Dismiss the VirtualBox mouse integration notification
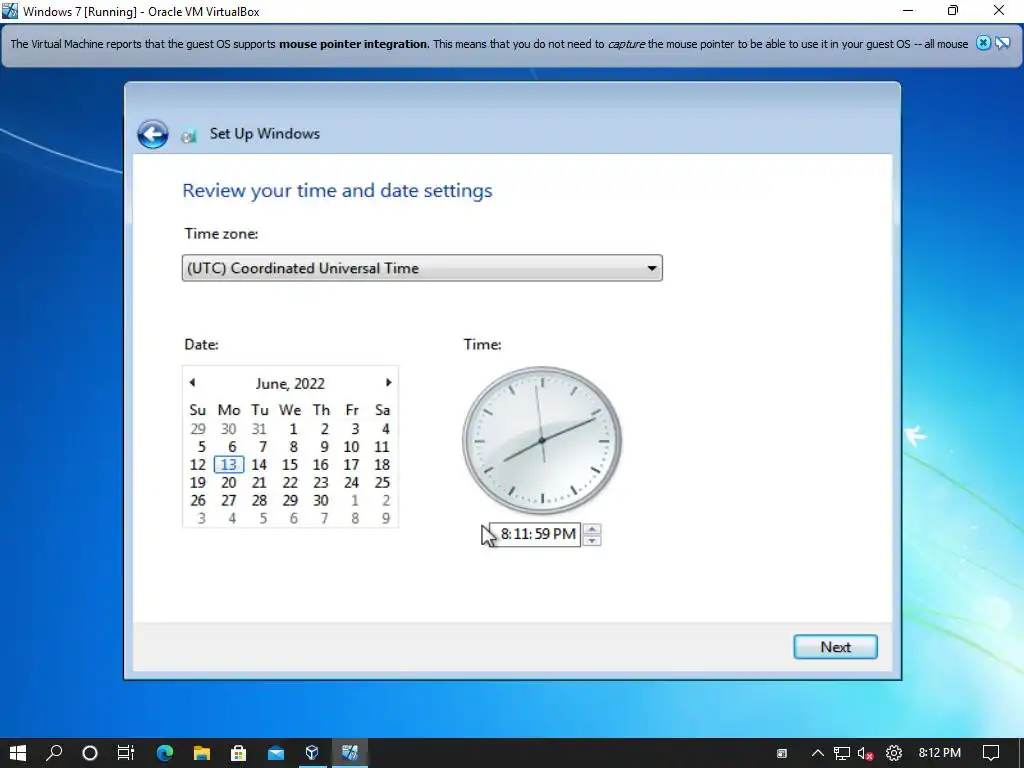This screenshot has height=768, width=1024. click(983, 43)
